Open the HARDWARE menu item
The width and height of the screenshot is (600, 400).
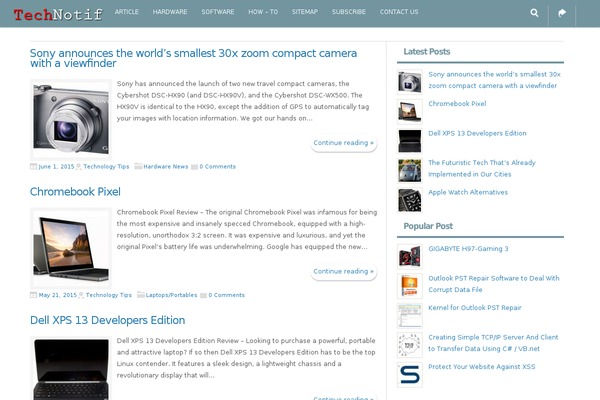(170, 12)
